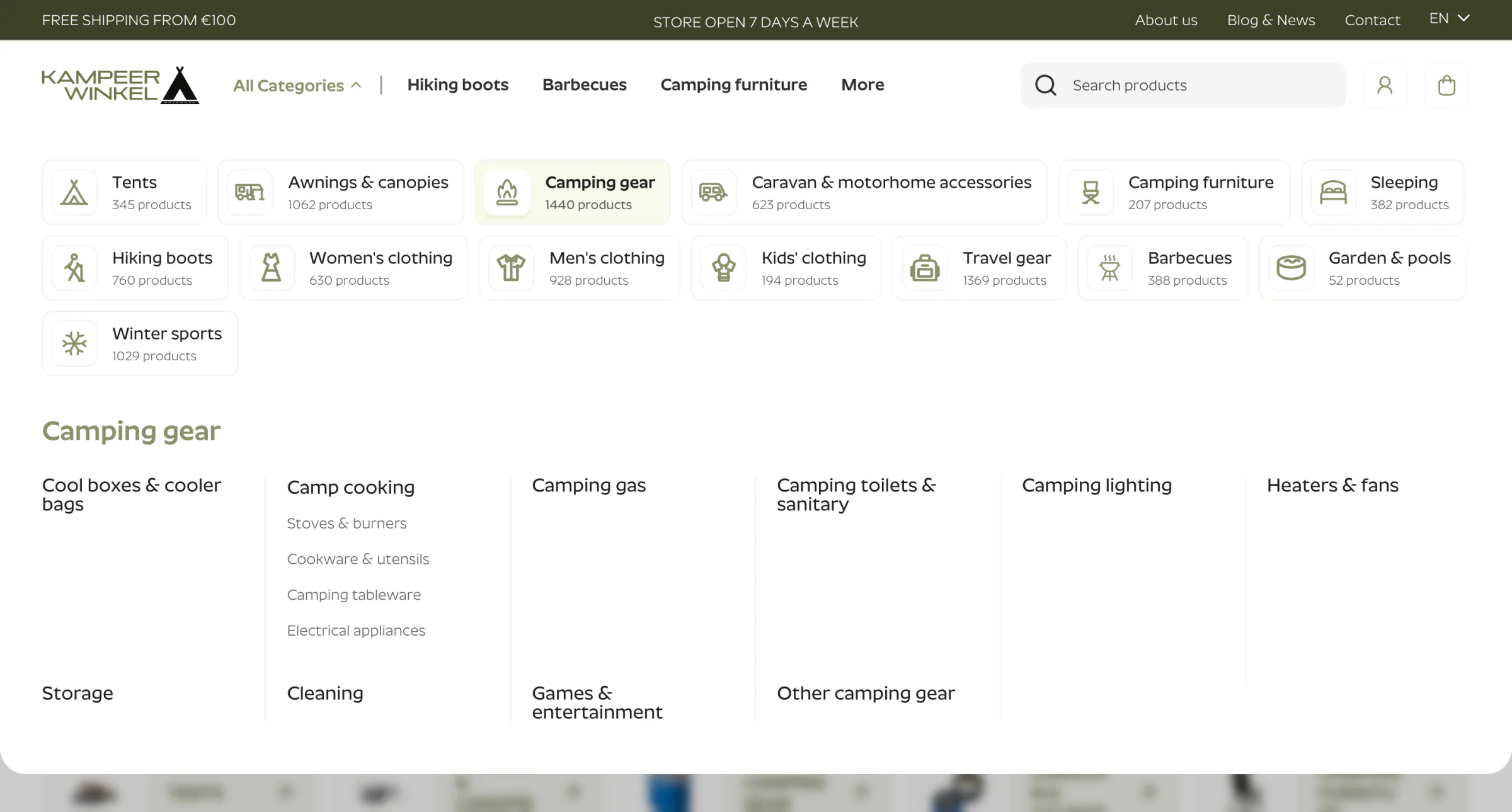
Task: Click the Garden & pools pool icon
Action: [x=1291, y=268]
